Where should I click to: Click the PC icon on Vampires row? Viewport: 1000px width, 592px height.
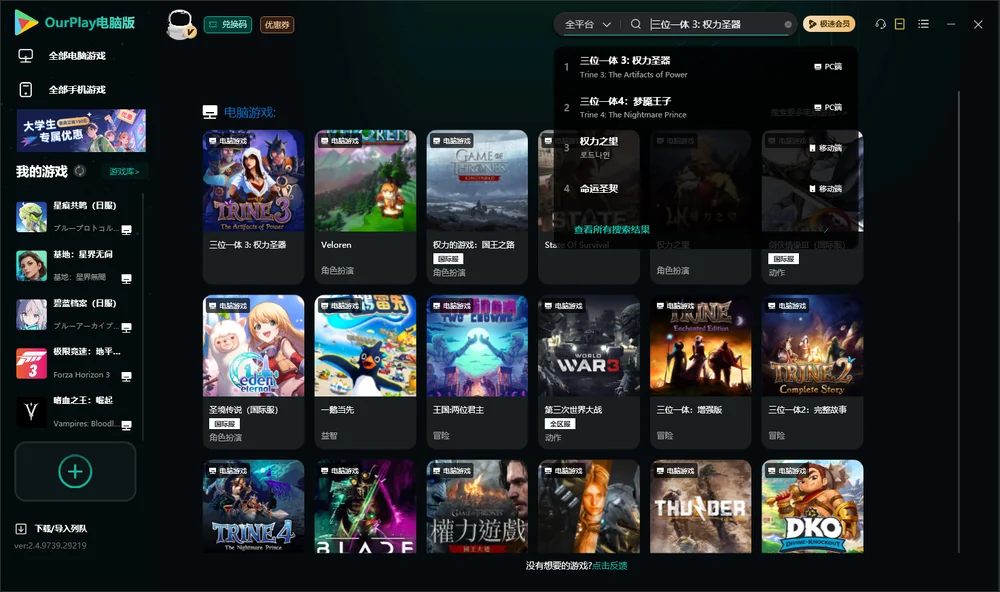tap(126, 426)
